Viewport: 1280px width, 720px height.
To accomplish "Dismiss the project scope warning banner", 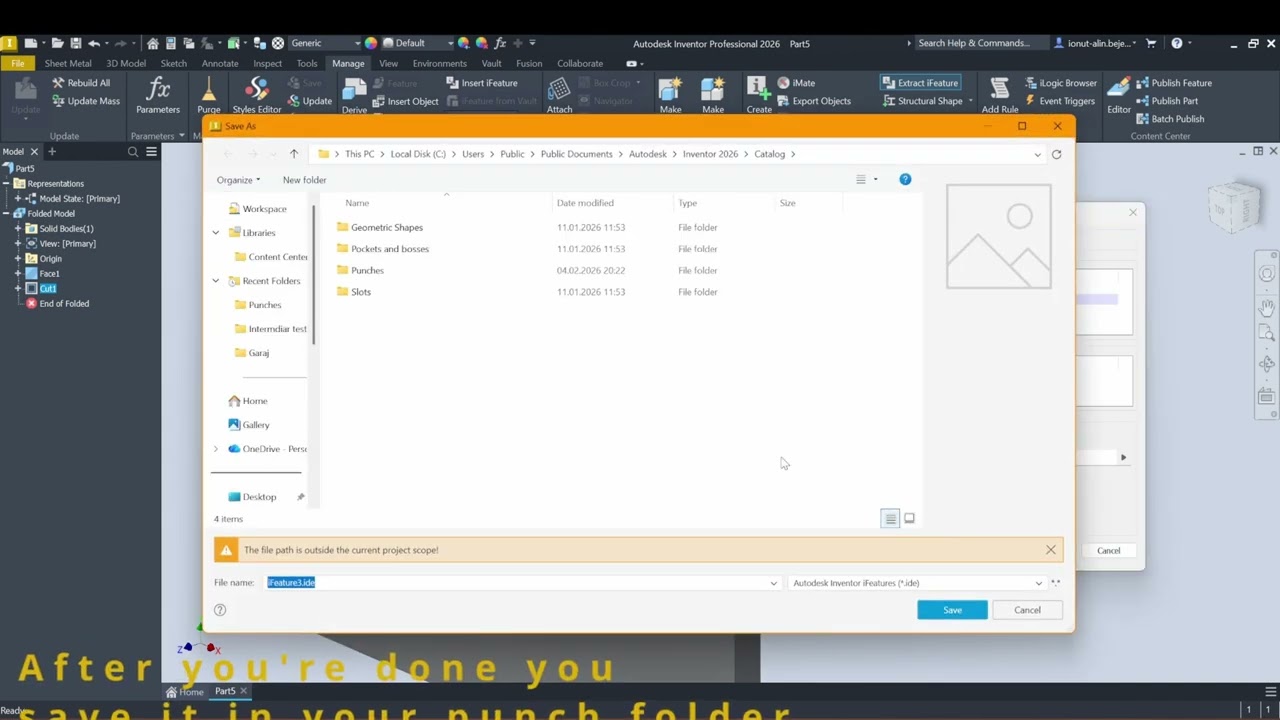I will pyautogui.click(x=1051, y=550).
